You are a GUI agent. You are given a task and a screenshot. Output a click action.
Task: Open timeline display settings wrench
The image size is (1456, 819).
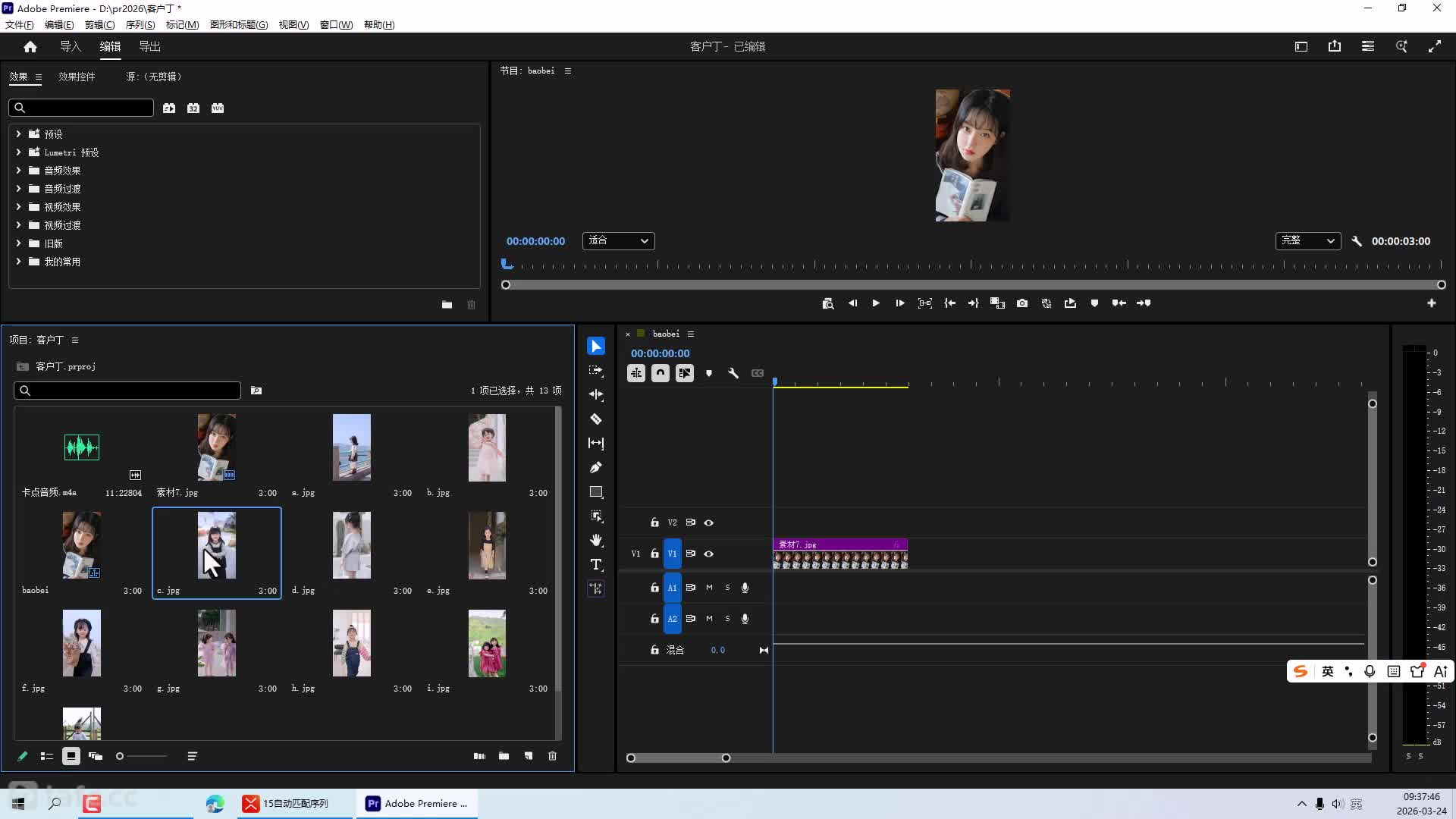coord(733,373)
